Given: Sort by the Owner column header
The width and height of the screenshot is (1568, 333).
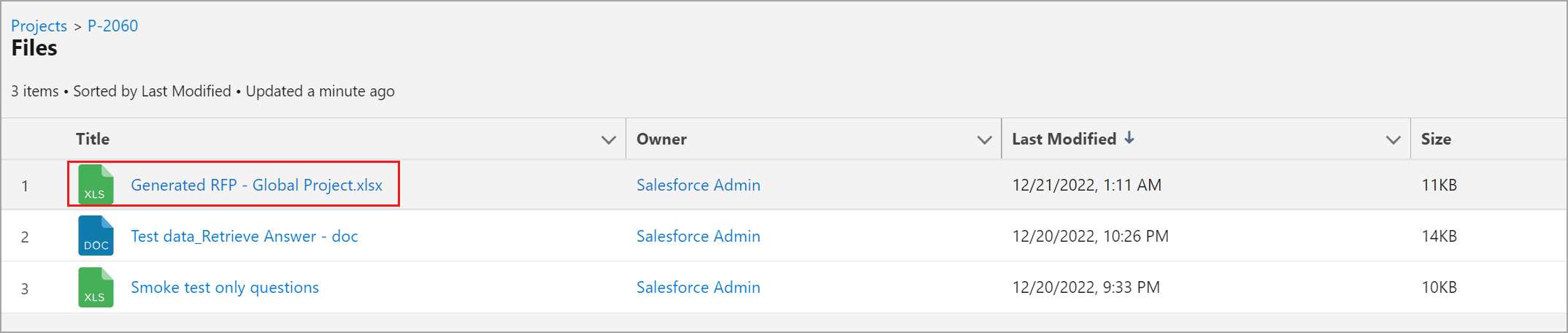Looking at the screenshot, I should 661,139.
